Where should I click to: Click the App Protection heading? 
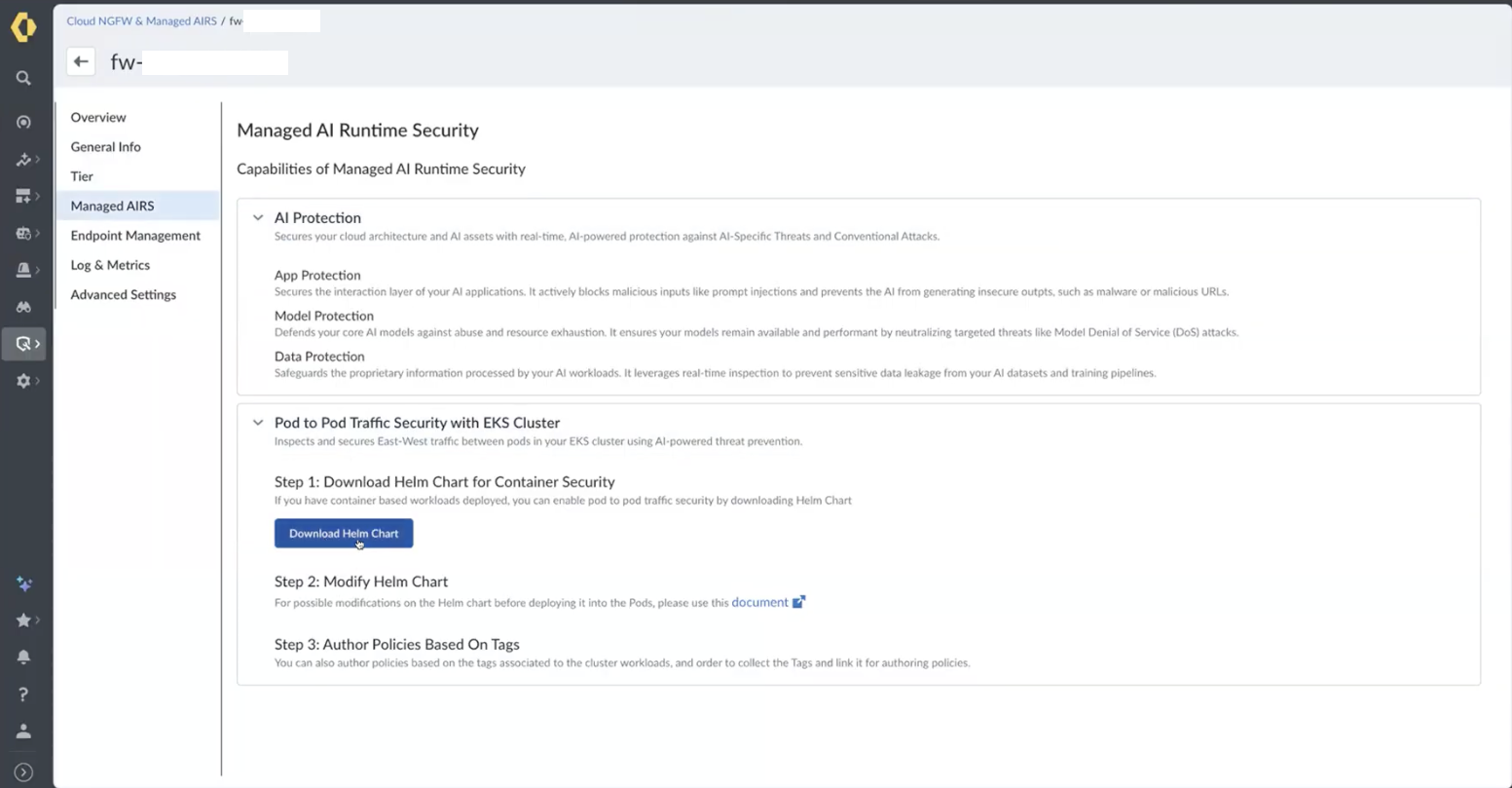pyautogui.click(x=317, y=276)
